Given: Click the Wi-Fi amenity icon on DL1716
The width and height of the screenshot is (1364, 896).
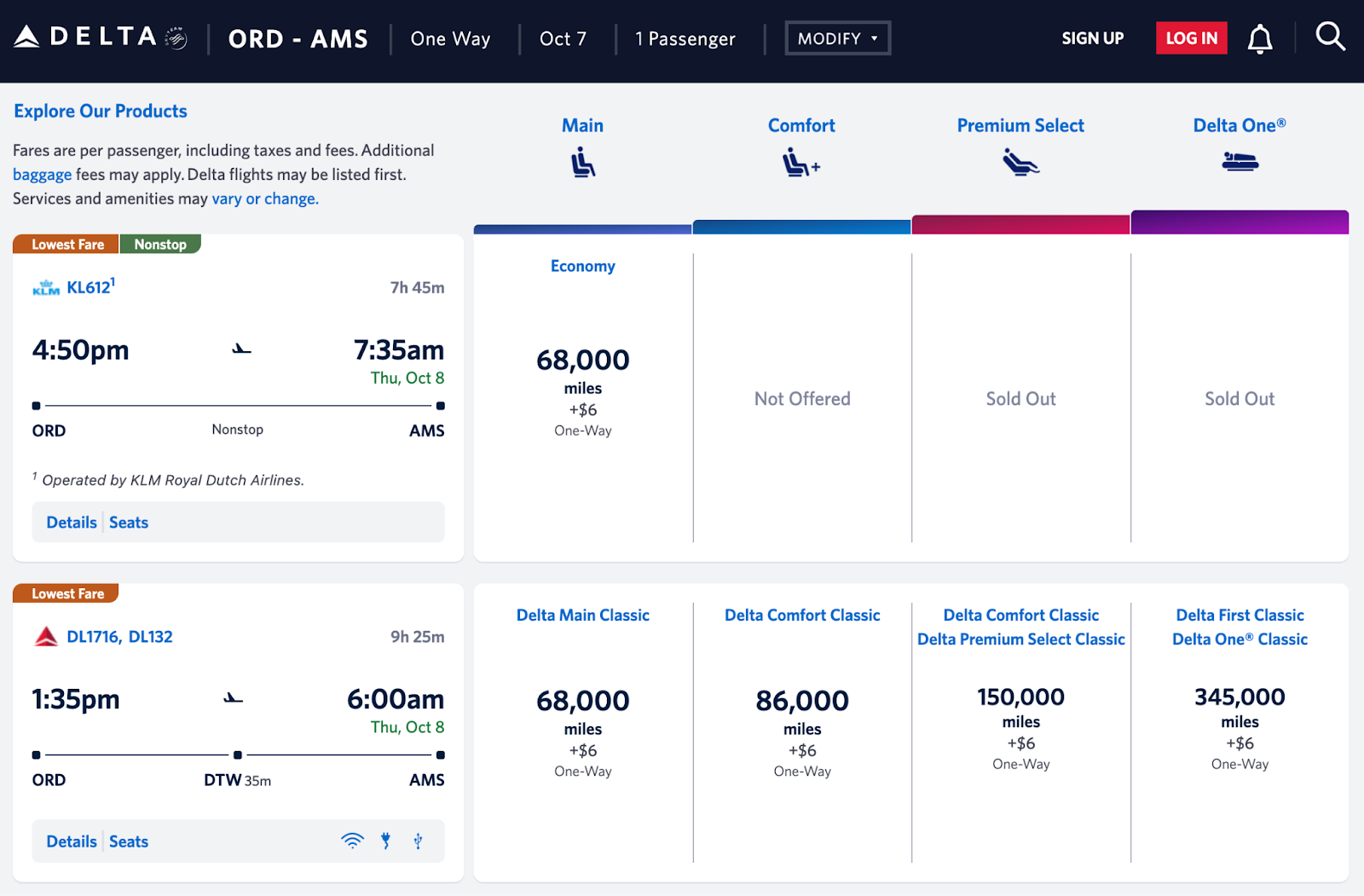Looking at the screenshot, I should tap(352, 841).
